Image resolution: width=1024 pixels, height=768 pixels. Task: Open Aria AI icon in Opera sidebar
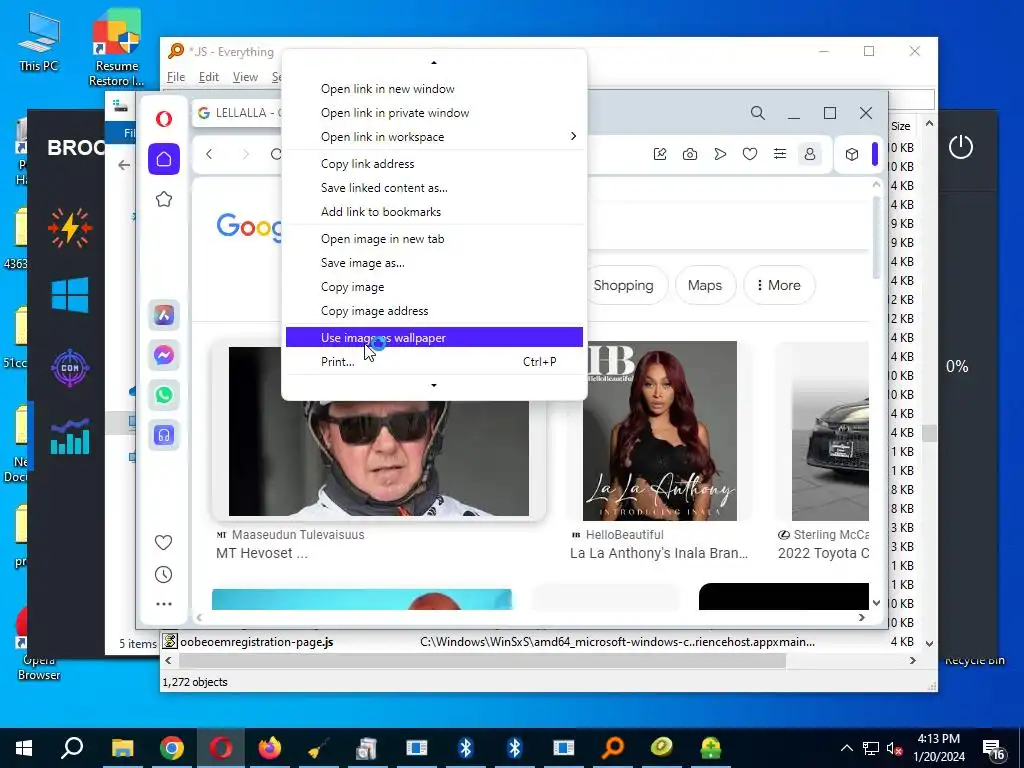click(x=164, y=315)
